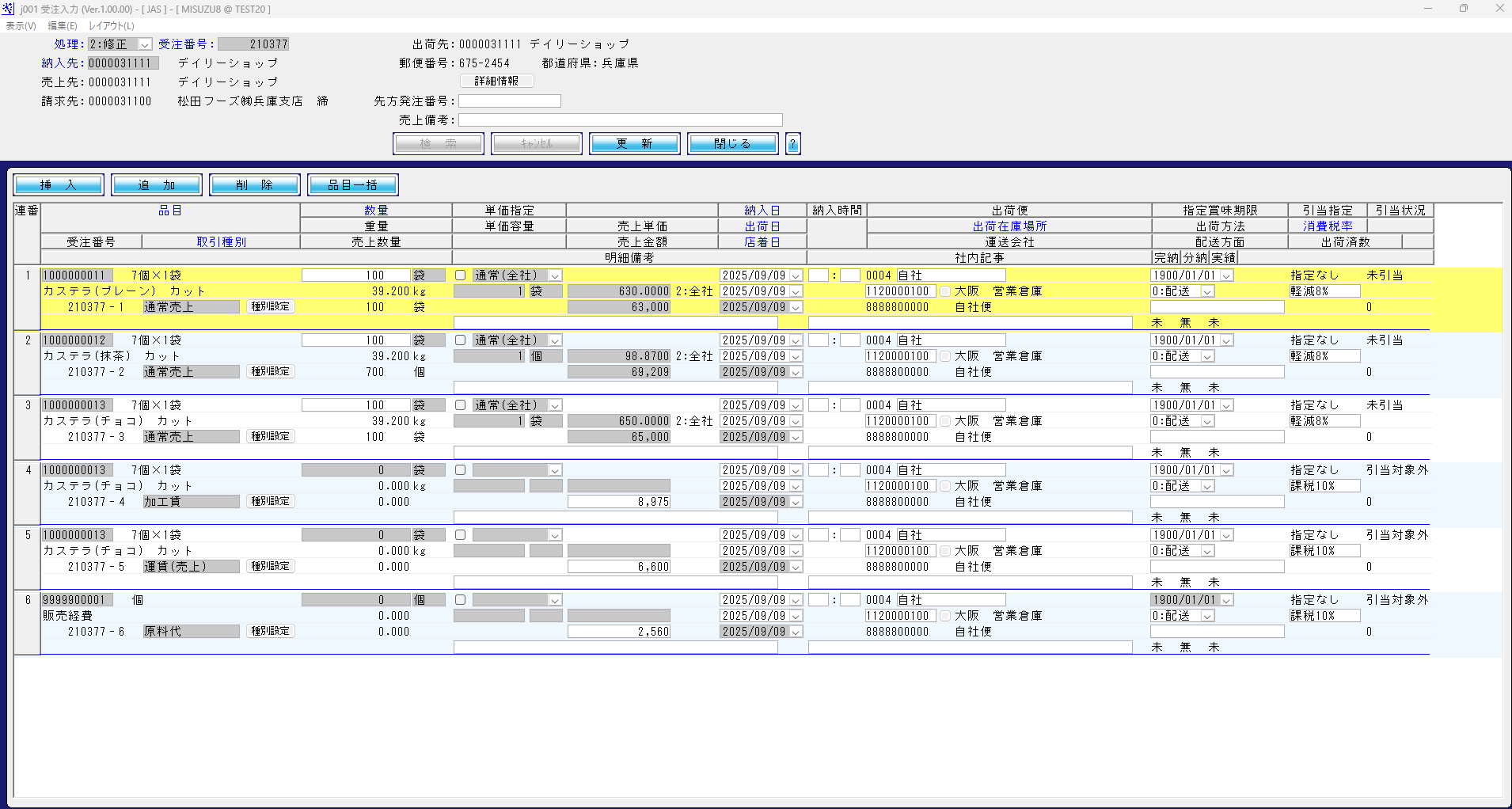Click the 削除 row button
This screenshot has height=809, width=1512.
(255, 185)
